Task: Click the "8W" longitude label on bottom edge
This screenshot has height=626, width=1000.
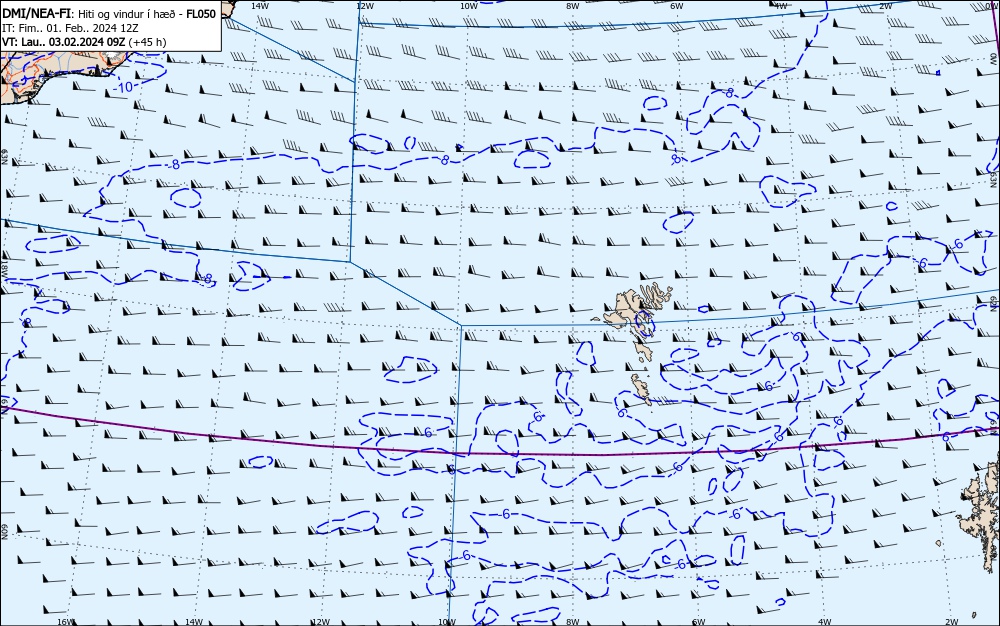Action: pos(573,622)
